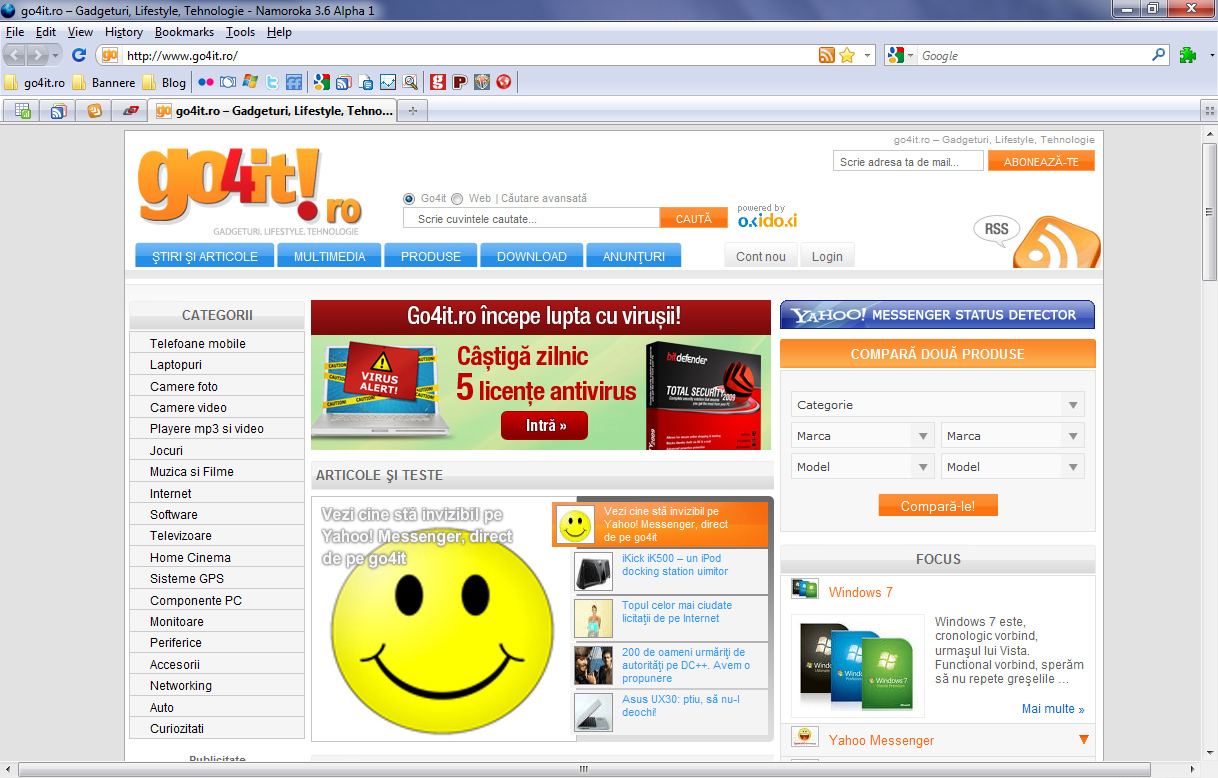Image resolution: width=1218 pixels, height=778 pixels.
Task: Open the Tools menu
Action: [x=240, y=32]
